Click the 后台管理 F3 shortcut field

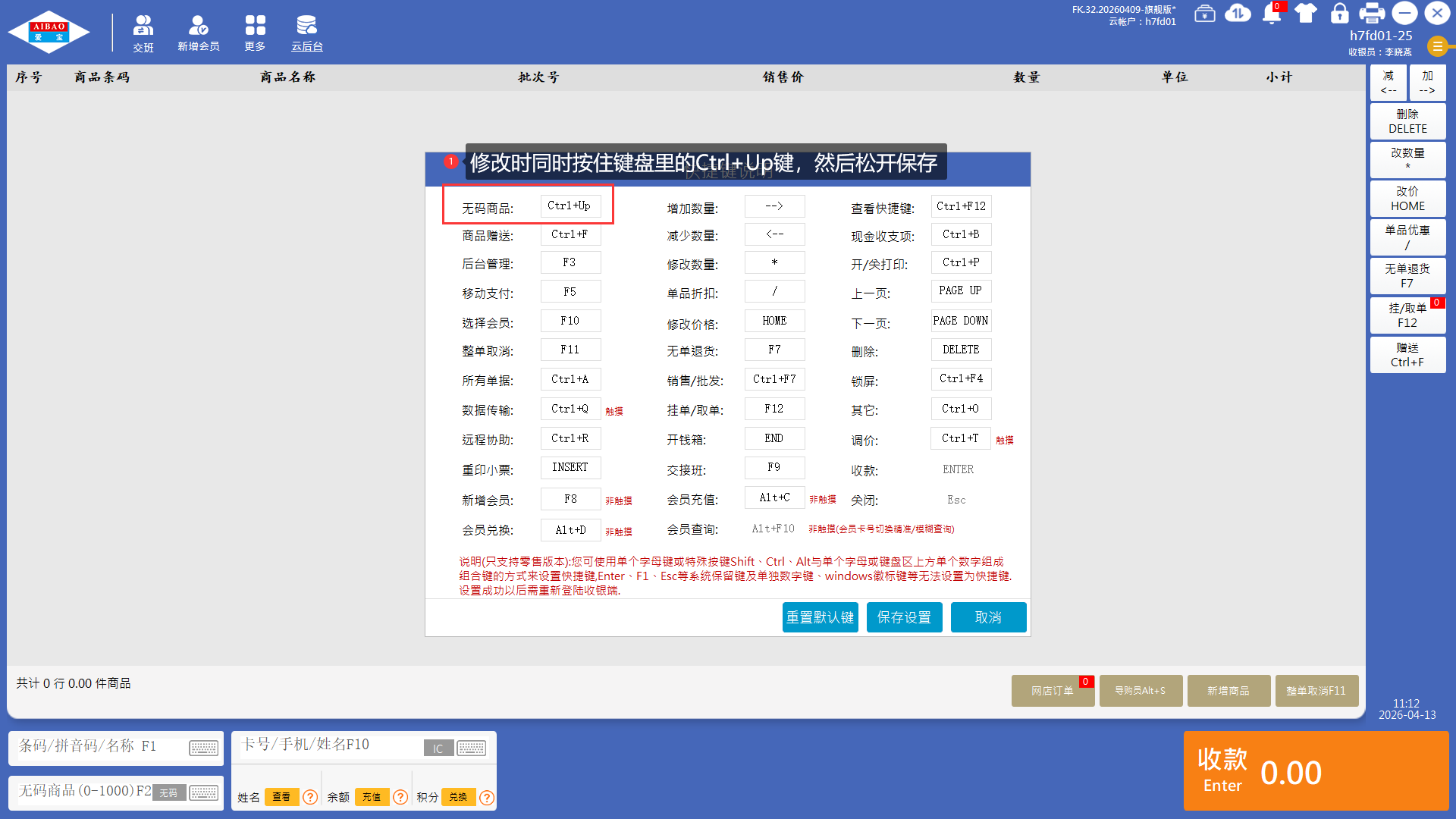[x=570, y=262]
